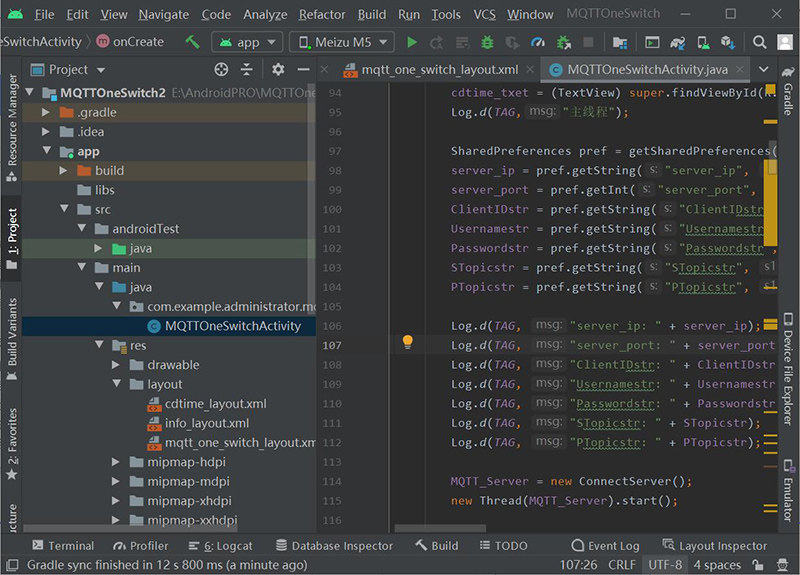
Task: Click the Event Log button
Action: [606, 546]
